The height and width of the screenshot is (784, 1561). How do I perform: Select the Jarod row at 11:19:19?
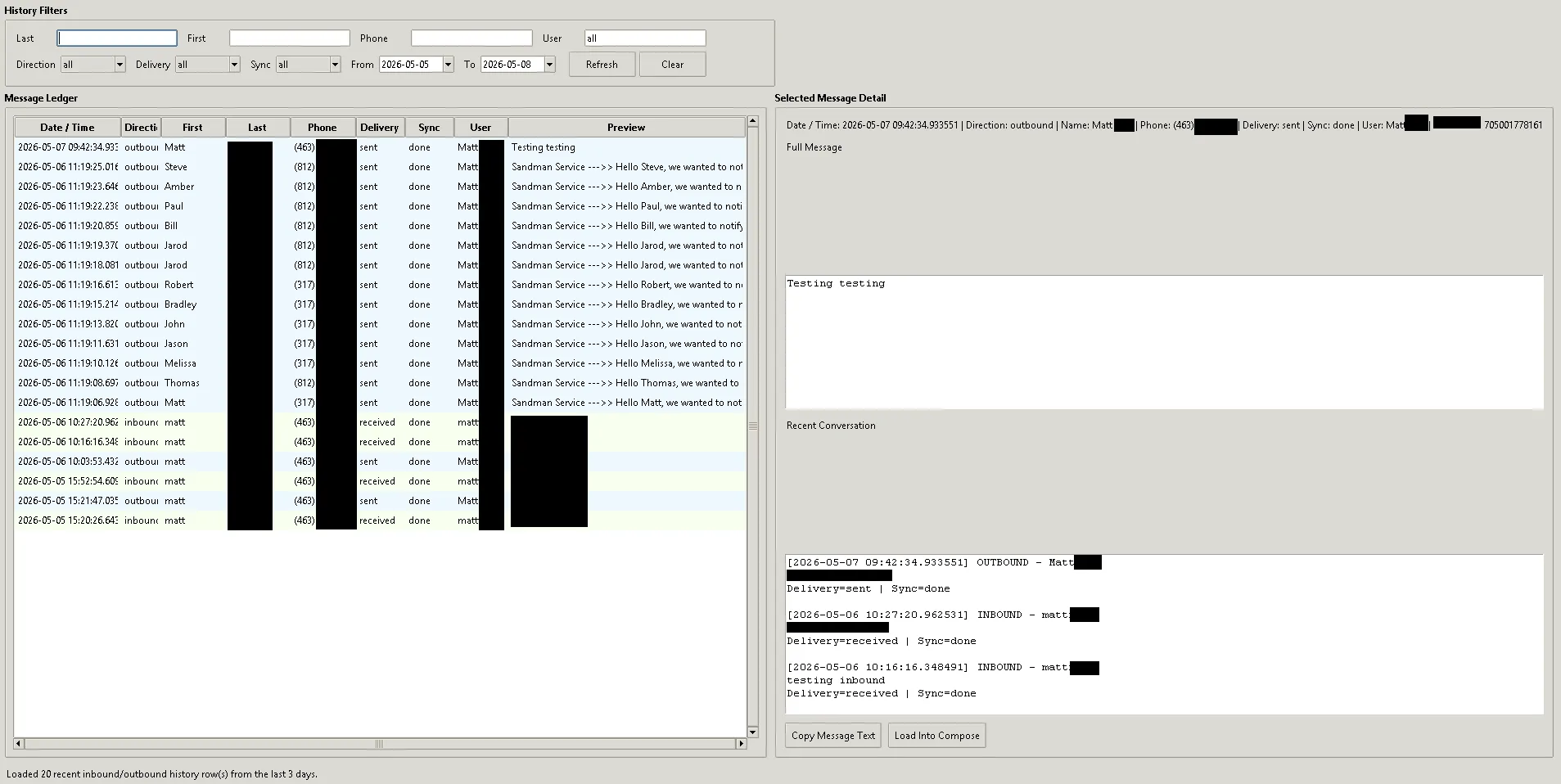380,246
